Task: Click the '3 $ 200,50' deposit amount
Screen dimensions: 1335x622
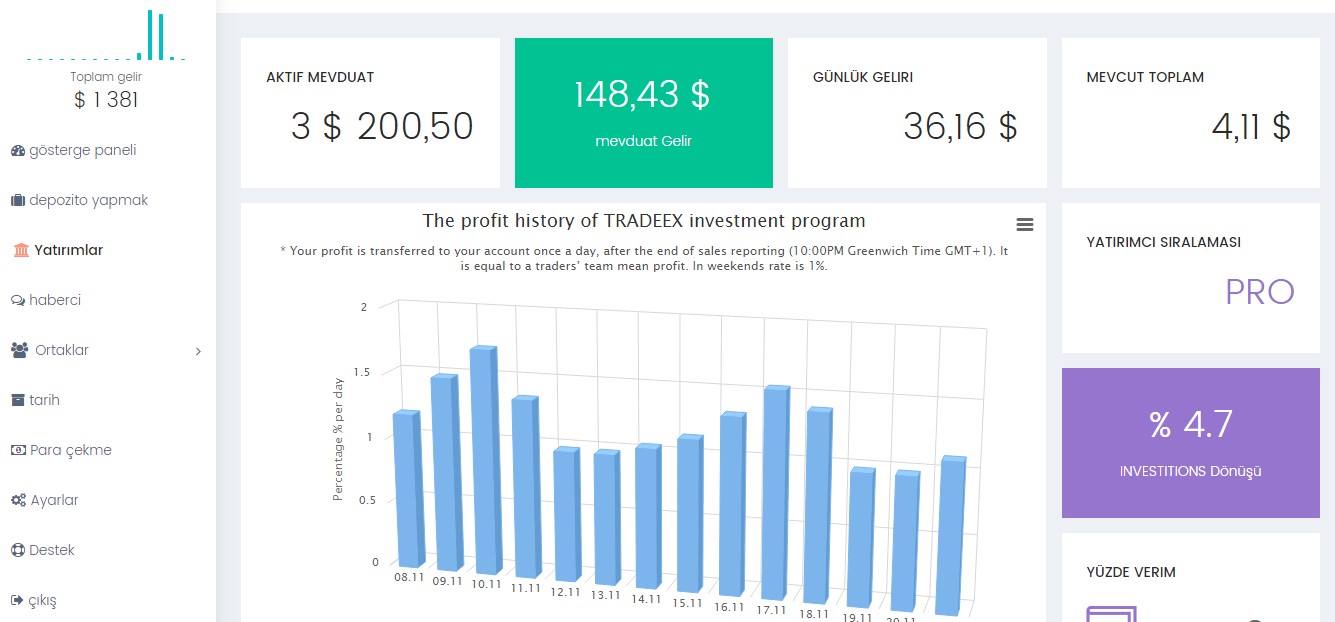Action: pyautogui.click(x=382, y=127)
